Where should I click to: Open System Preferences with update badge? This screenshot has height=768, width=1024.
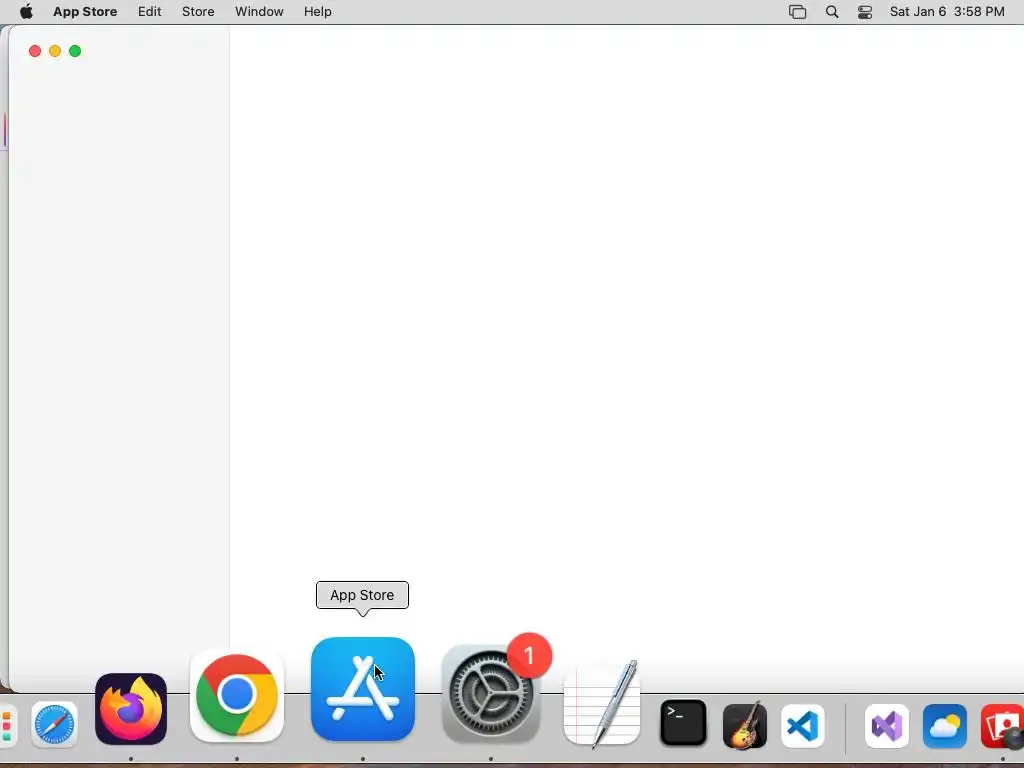pyautogui.click(x=491, y=693)
